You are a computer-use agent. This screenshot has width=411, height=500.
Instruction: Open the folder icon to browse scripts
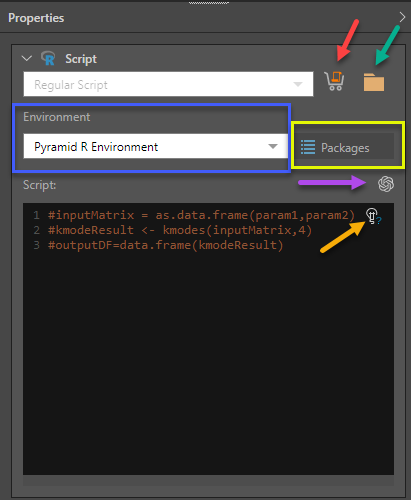pyautogui.click(x=374, y=82)
